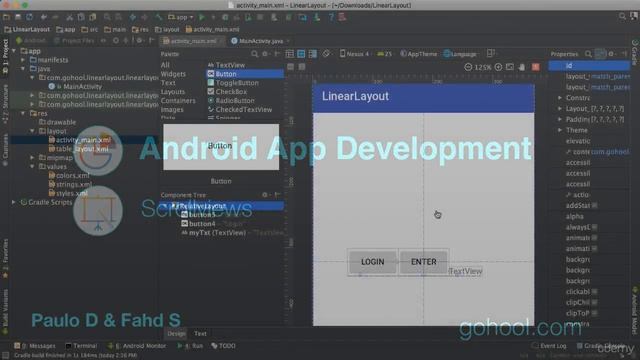Collapse the app folder in project tree
This screenshot has height=360, width=640.
(14, 51)
